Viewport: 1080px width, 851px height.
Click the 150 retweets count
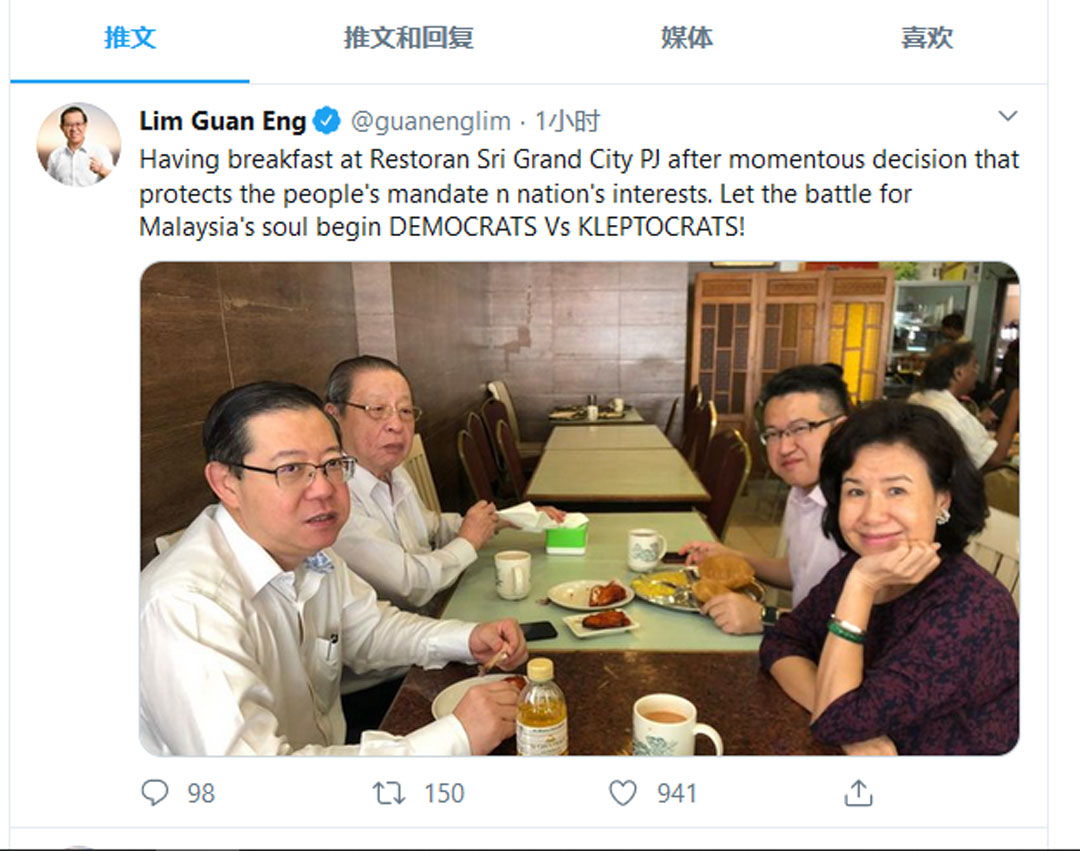(x=444, y=794)
